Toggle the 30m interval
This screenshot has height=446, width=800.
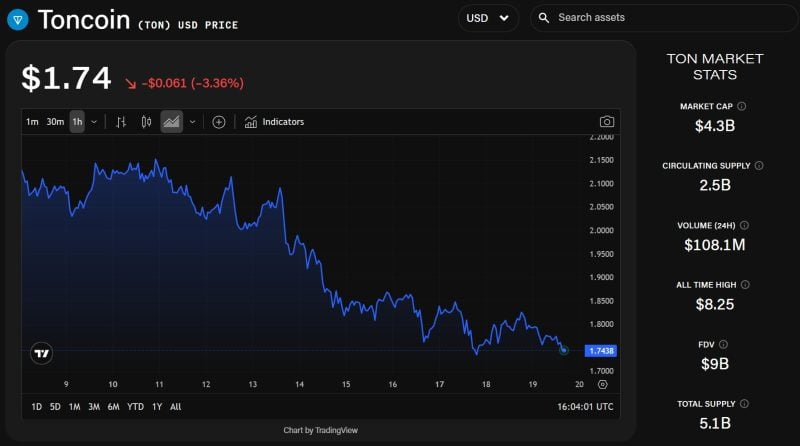click(x=55, y=122)
